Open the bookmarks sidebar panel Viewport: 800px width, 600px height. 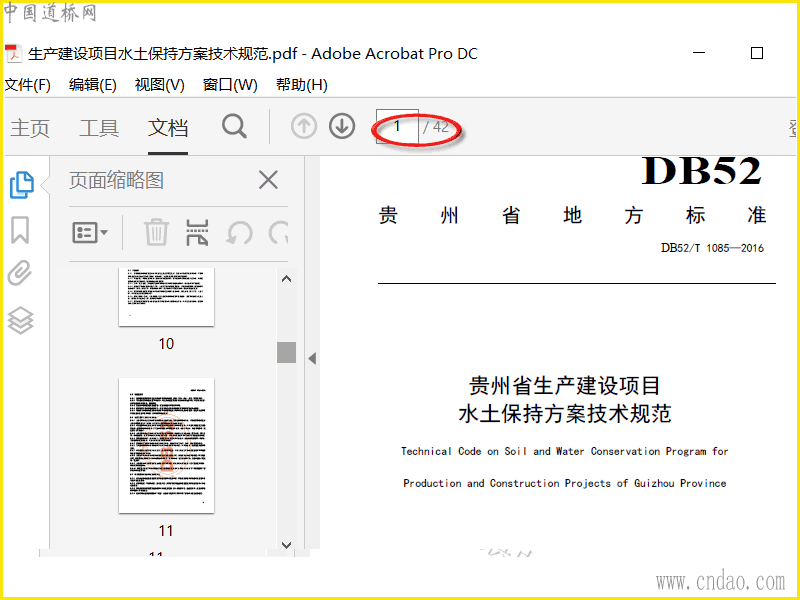pyautogui.click(x=20, y=230)
